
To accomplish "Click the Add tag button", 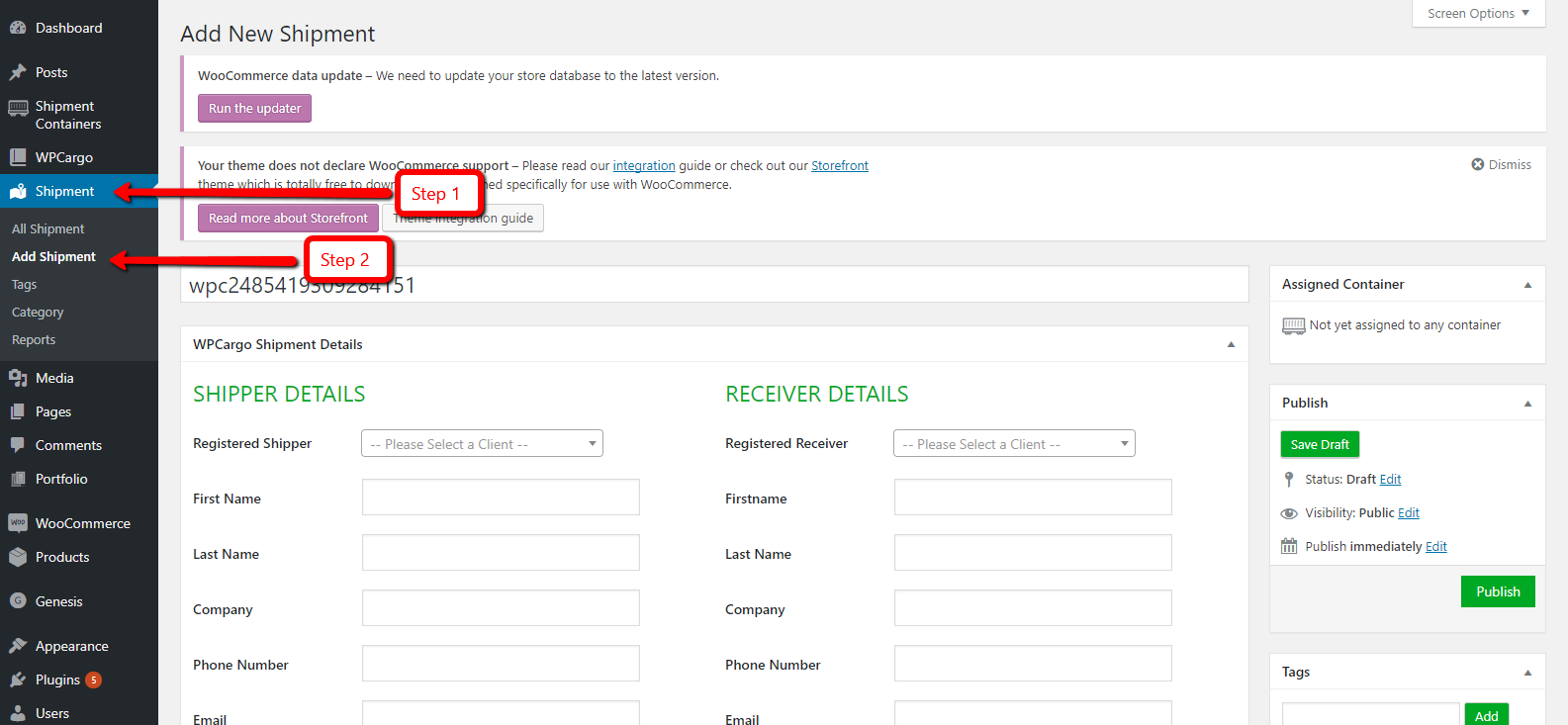I will (1486, 715).
